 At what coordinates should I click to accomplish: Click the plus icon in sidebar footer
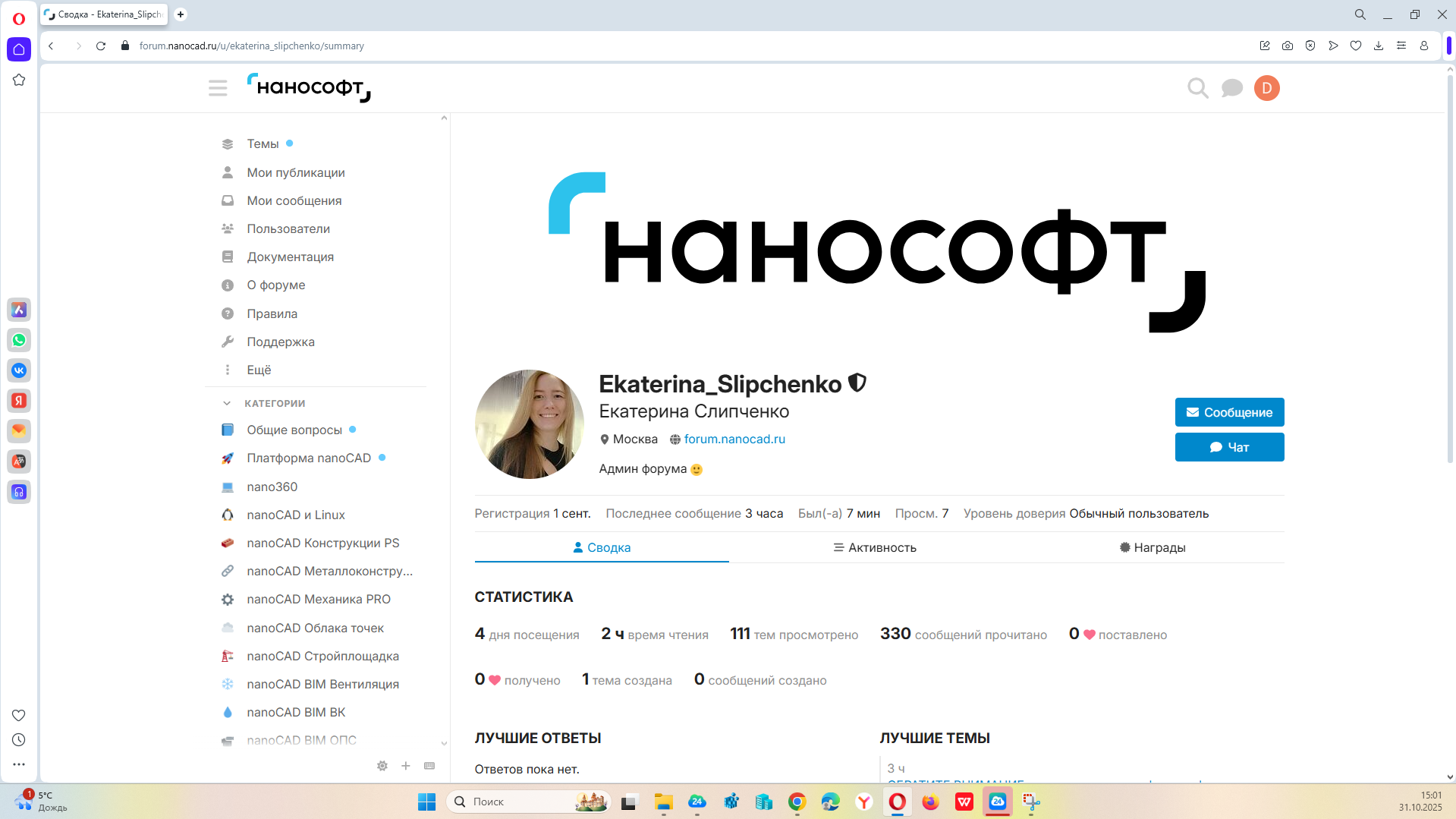[x=406, y=766]
